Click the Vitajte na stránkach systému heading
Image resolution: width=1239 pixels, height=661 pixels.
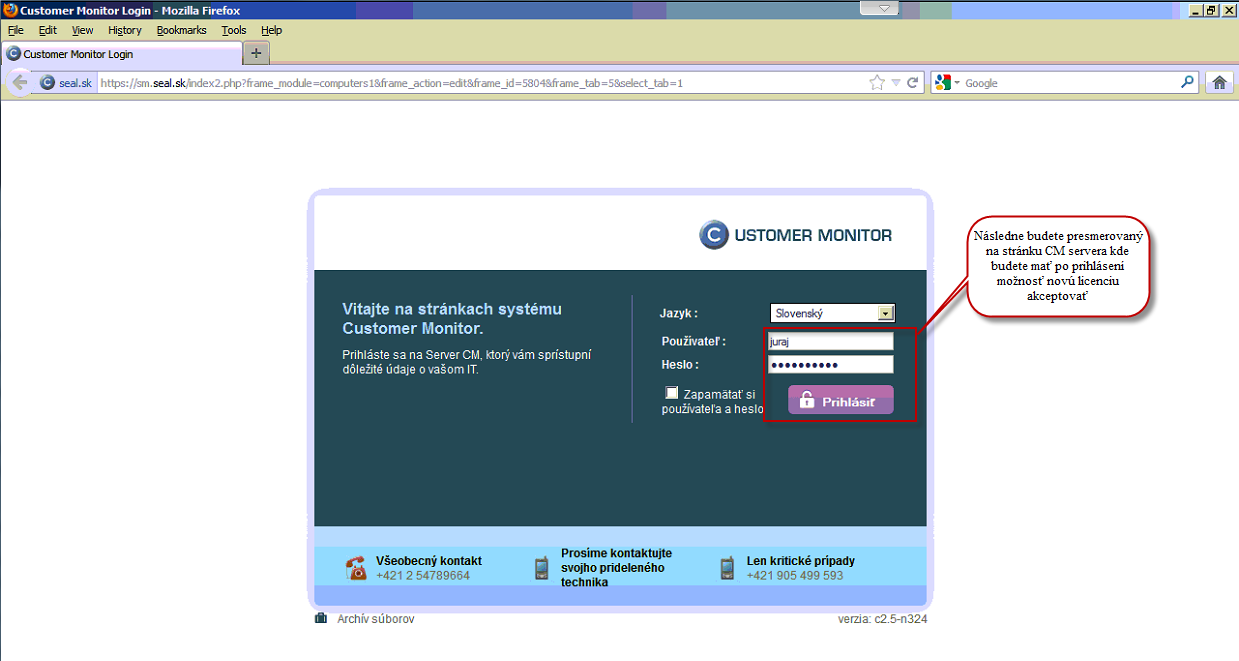tap(452, 318)
